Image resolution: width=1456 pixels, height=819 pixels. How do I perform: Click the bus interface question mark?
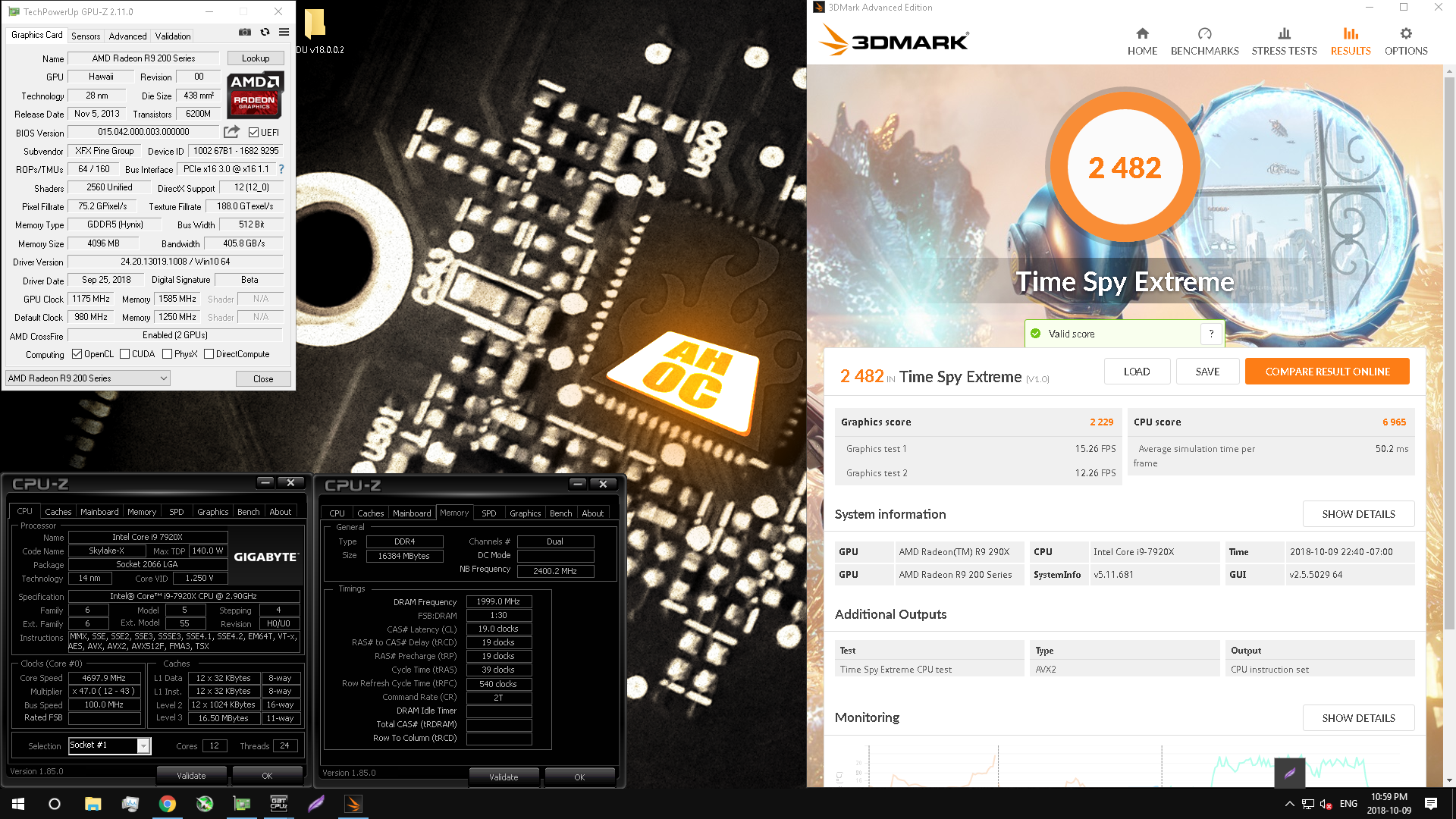pyautogui.click(x=281, y=169)
